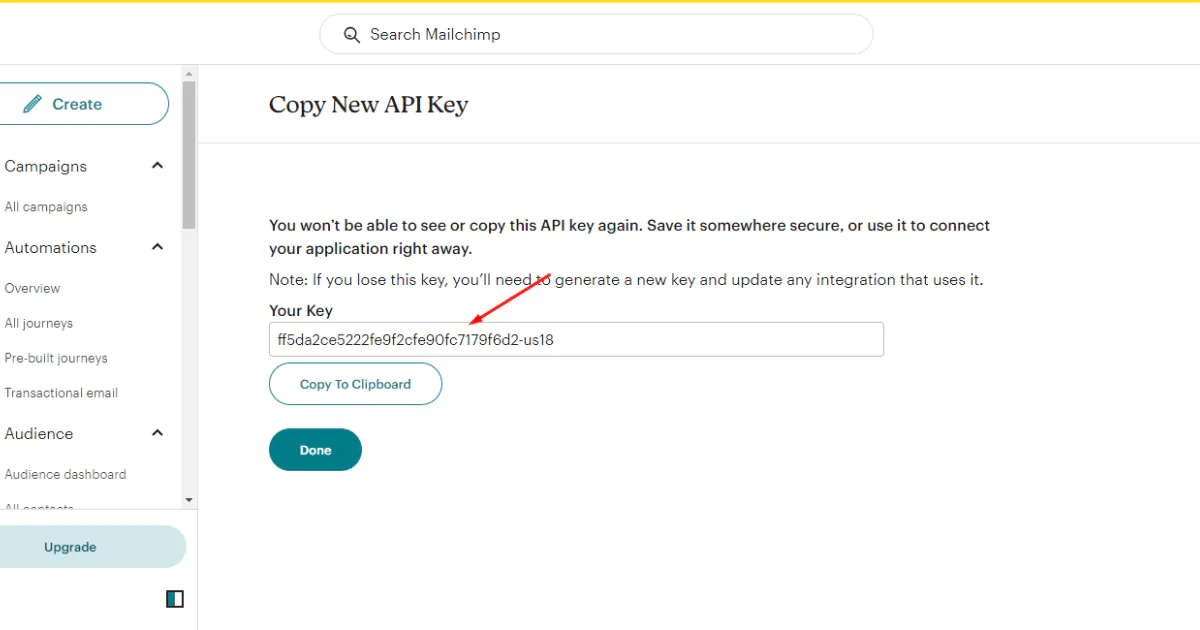Image resolution: width=1200 pixels, height=630 pixels.
Task: Collapse the Audience section
Action: click(157, 433)
